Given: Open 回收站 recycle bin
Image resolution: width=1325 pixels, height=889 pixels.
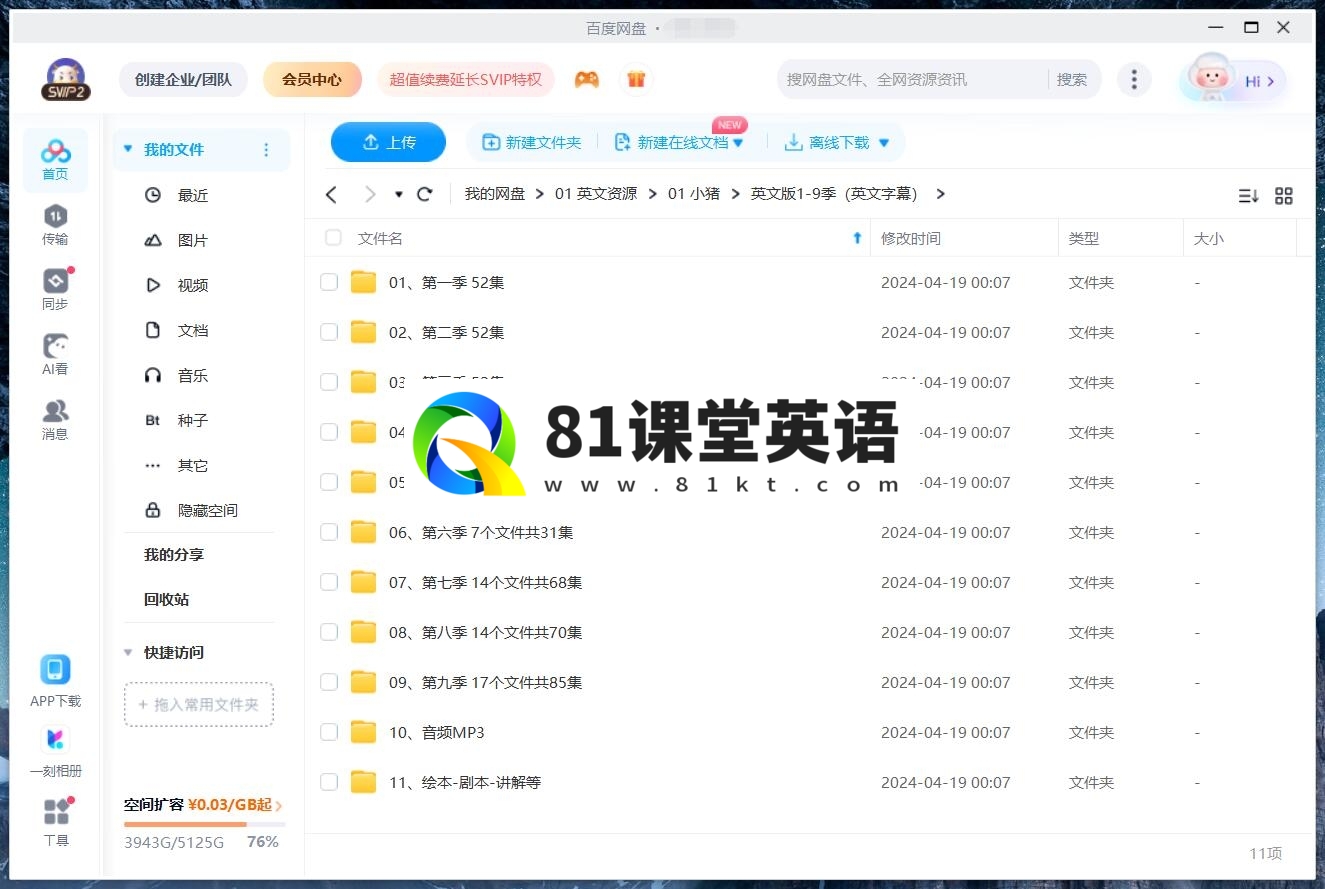Looking at the screenshot, I should [x=166, y=600].
